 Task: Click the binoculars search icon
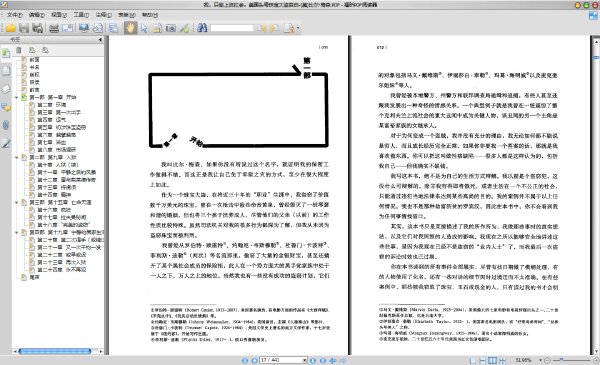(x=202, y=28)
